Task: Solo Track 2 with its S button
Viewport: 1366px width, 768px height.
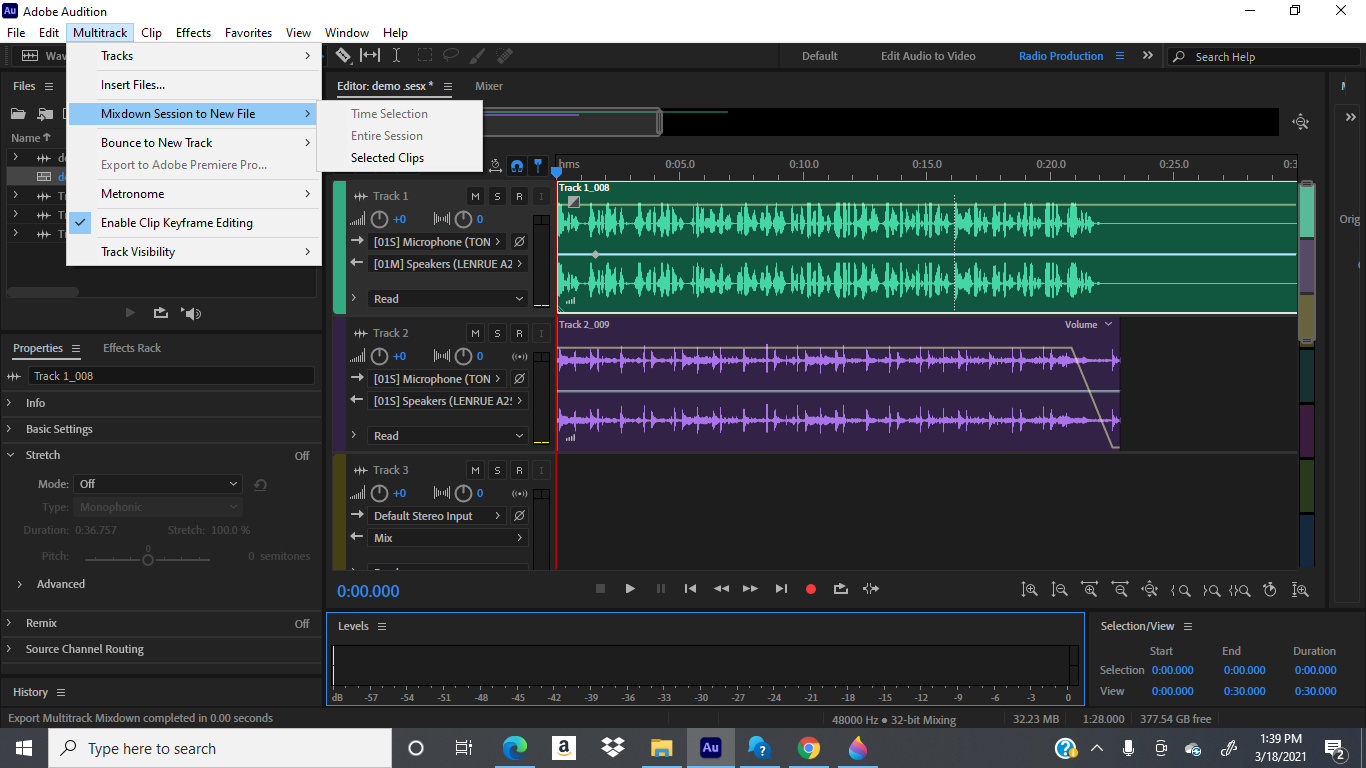Action: pos(497,333)
